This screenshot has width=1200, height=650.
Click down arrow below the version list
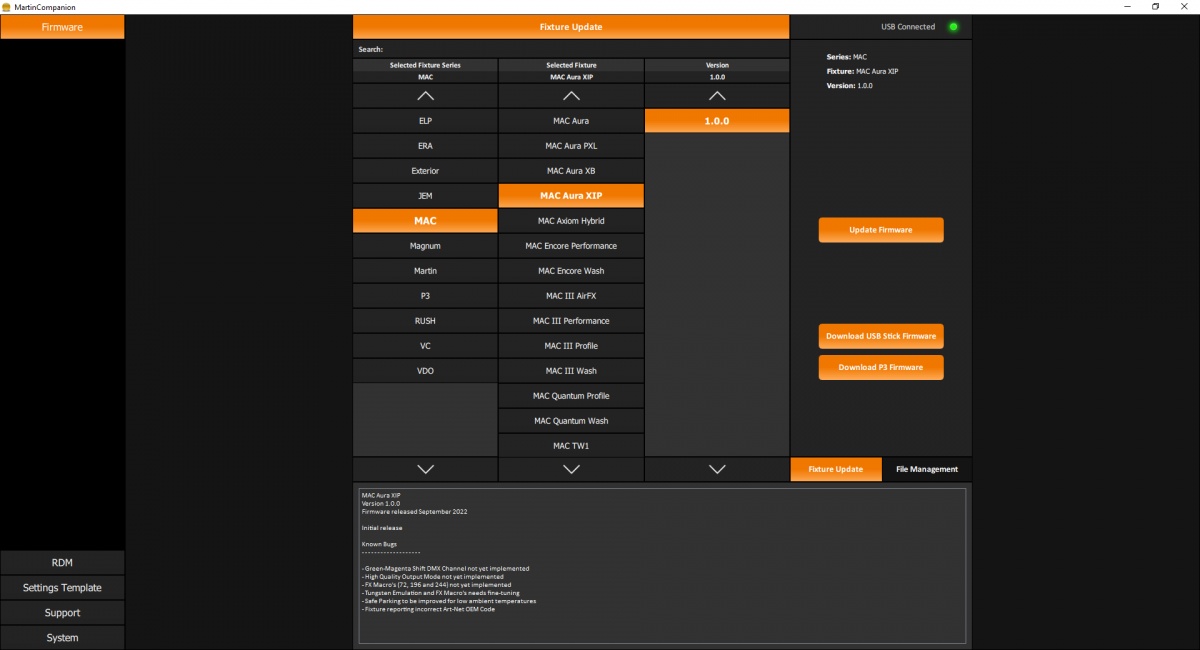pos(717,469)
